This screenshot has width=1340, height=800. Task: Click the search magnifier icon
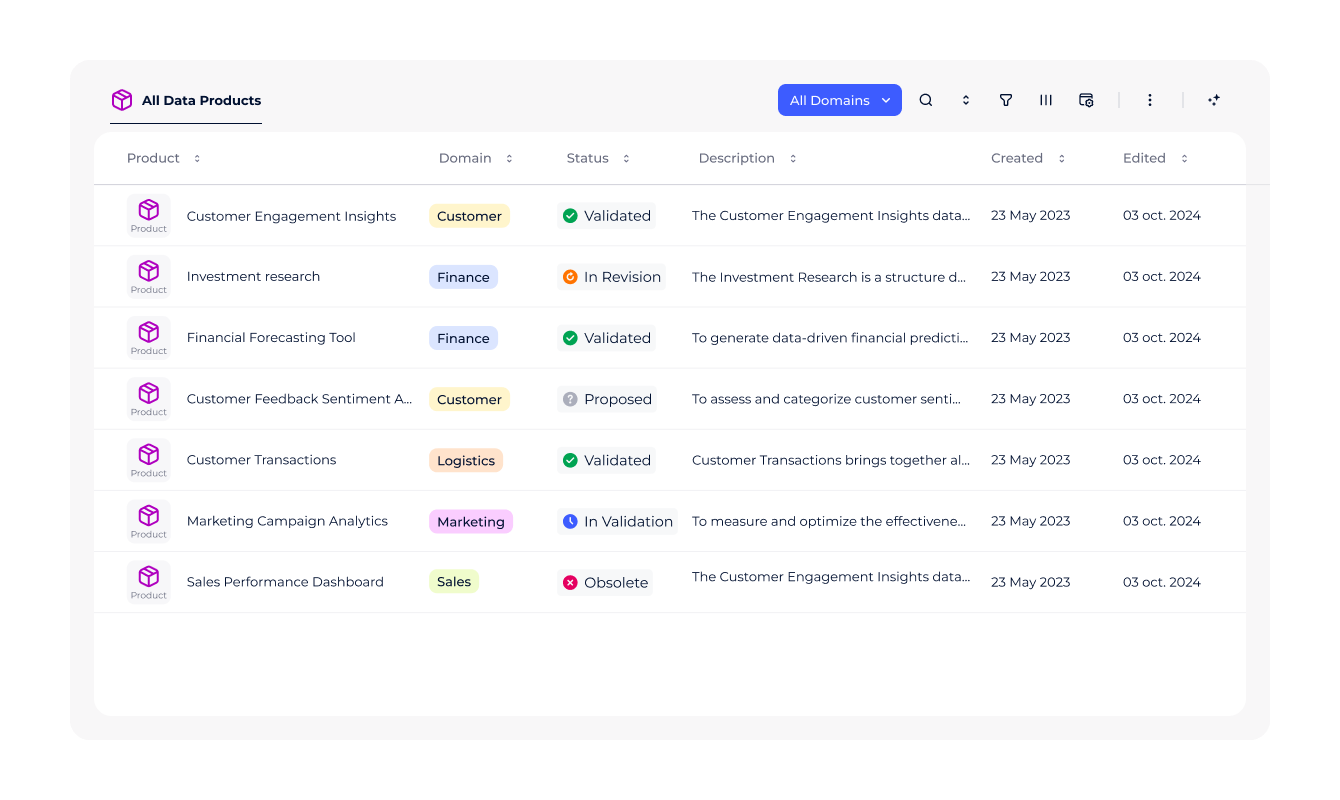click(926, 100)
